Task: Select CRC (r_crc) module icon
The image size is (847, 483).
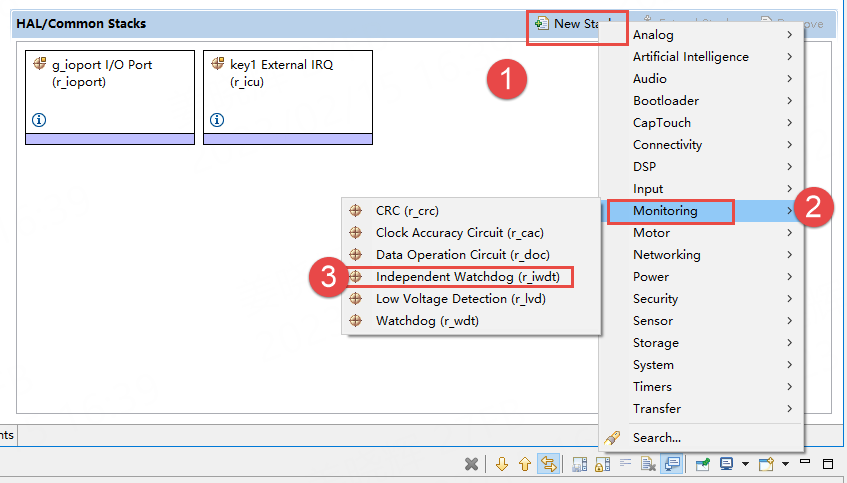Action: [355, 211]
